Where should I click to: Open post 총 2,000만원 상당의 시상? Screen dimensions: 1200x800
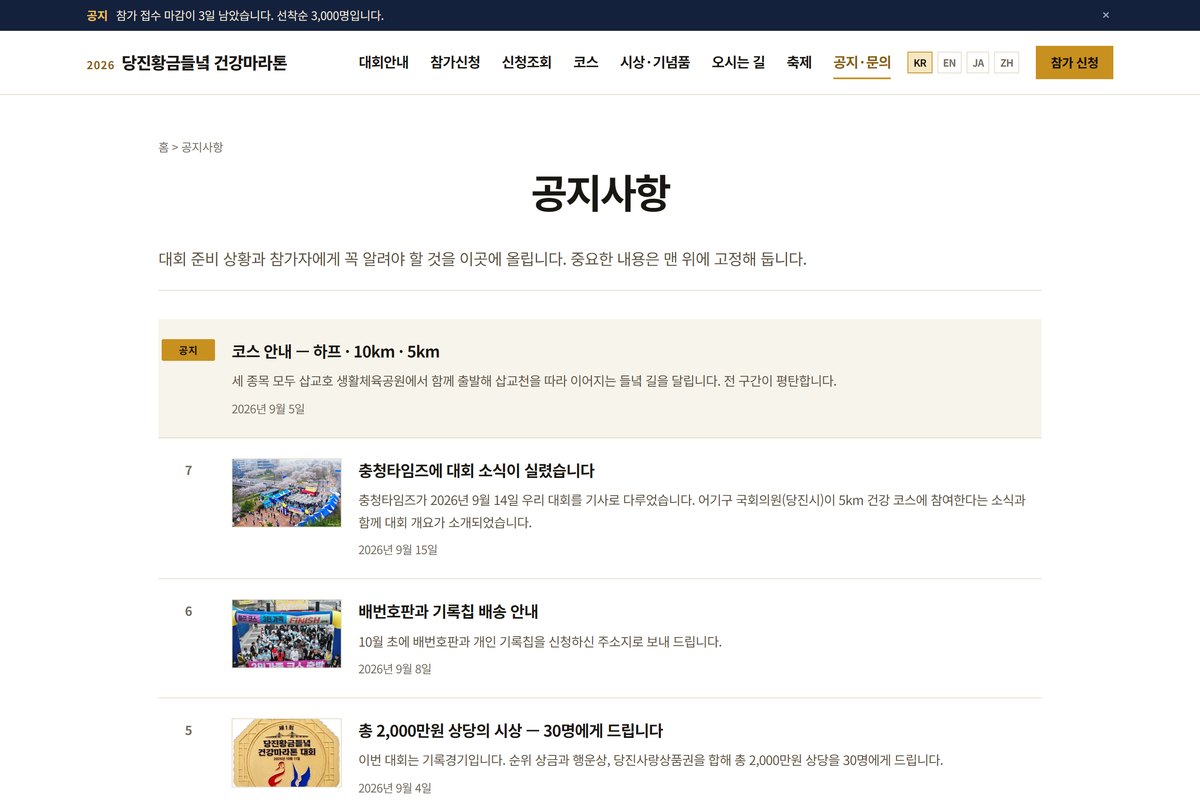tap(511, 731)
